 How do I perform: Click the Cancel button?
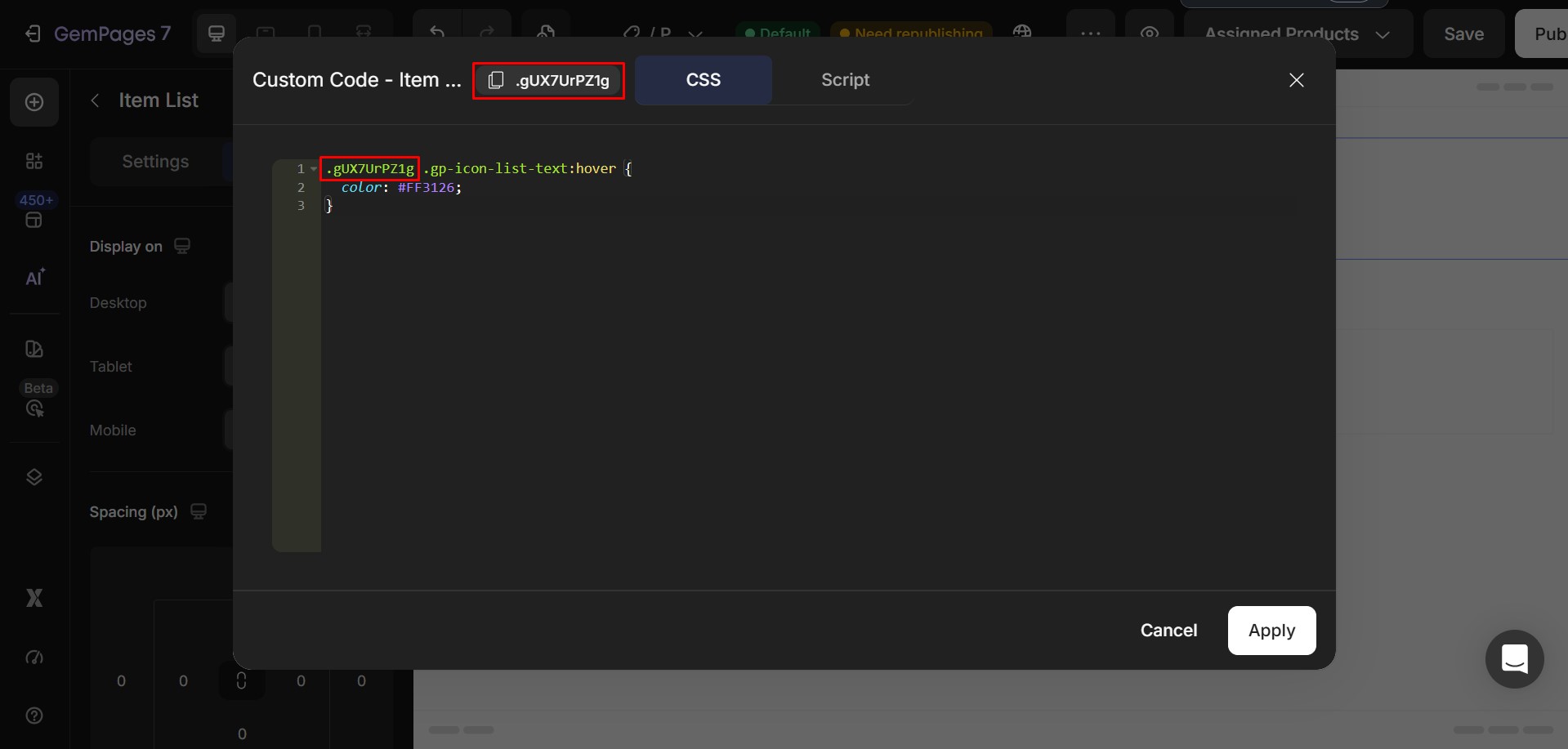click(x=1168, y=631)
